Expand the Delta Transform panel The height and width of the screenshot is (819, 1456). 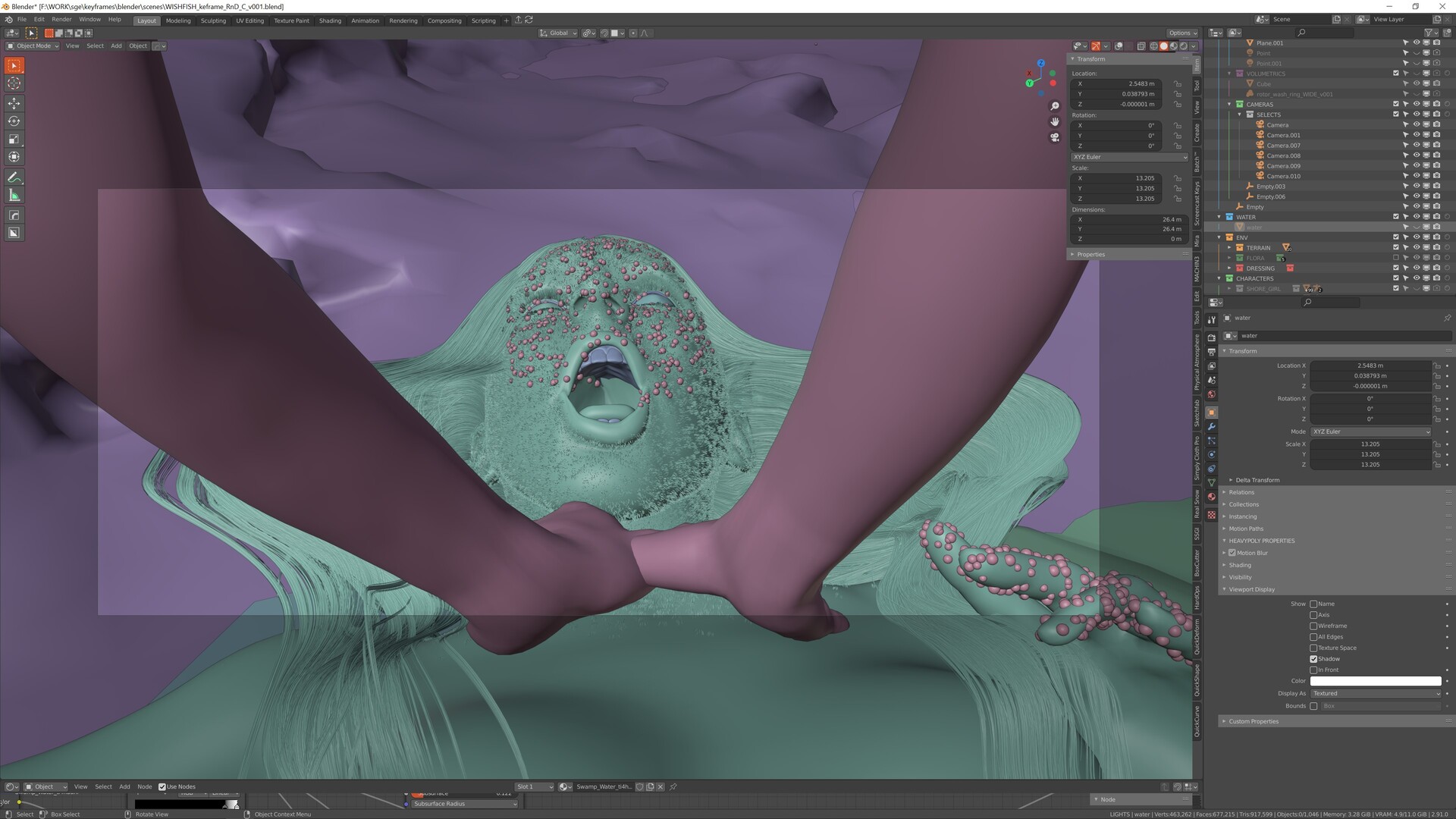point(1257,480)
